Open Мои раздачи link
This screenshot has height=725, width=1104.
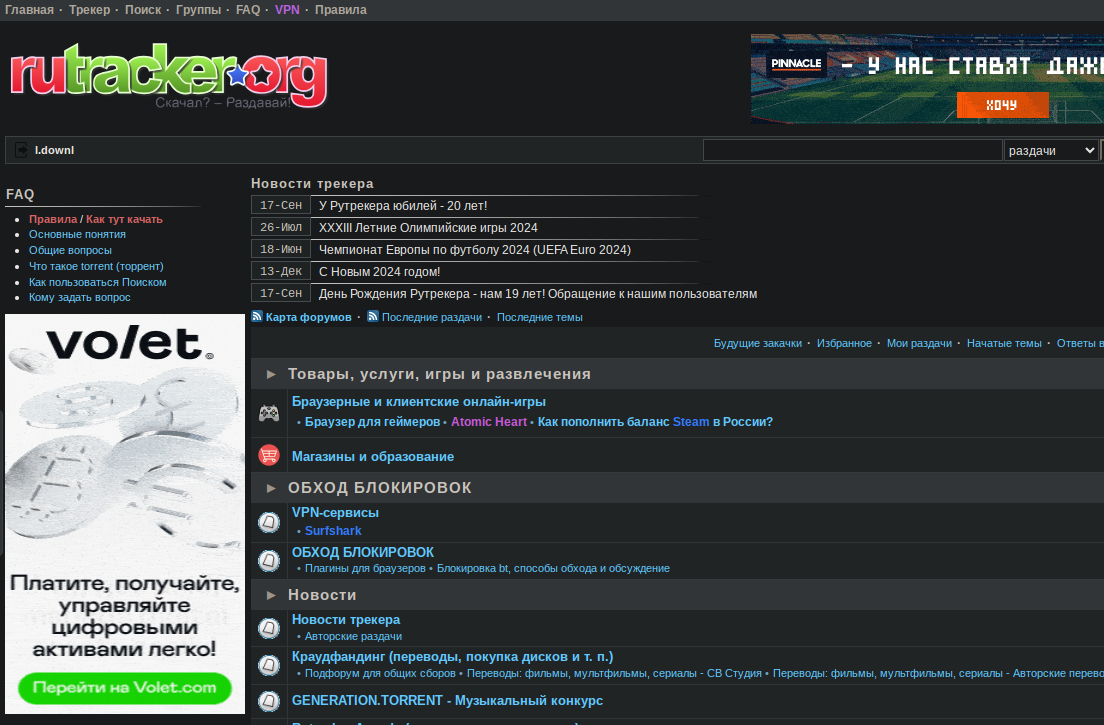click(919, 343)
